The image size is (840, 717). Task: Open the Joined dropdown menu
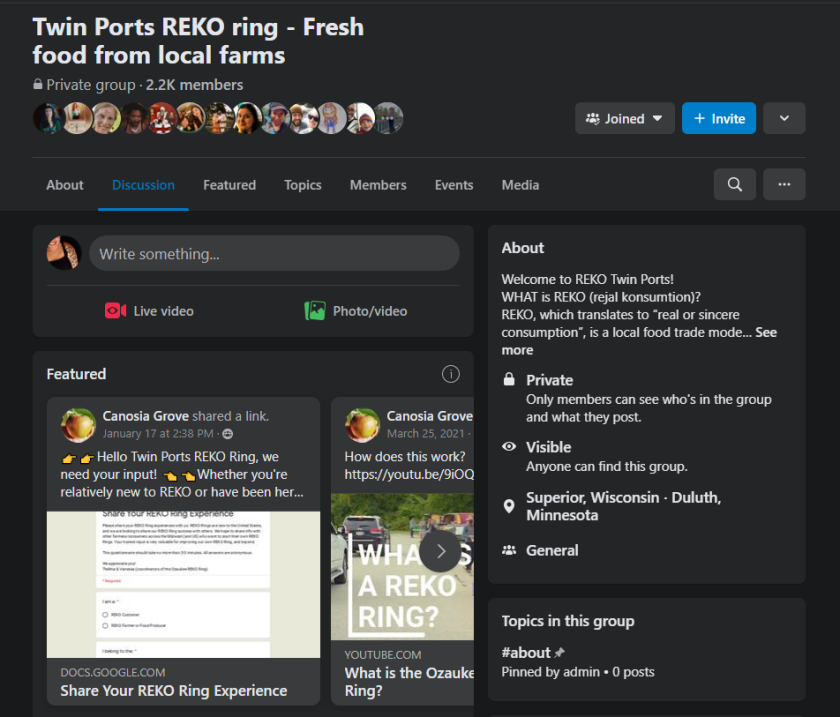[625, 118]
